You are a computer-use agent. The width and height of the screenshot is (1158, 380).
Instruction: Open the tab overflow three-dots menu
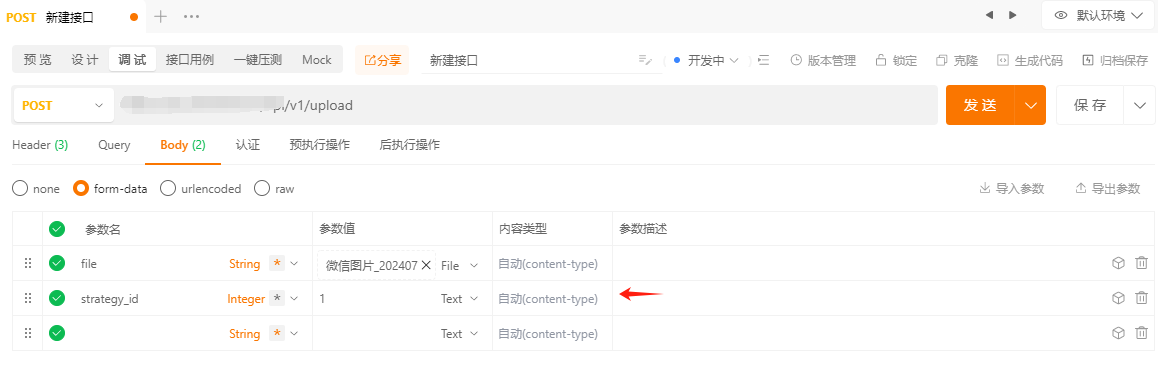(191, 16)
